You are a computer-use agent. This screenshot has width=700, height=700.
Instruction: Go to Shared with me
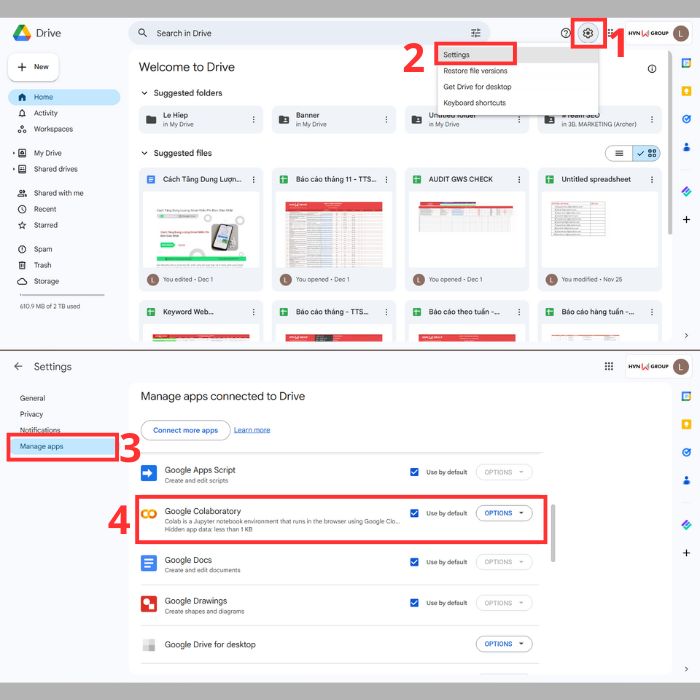click(58, 193)
